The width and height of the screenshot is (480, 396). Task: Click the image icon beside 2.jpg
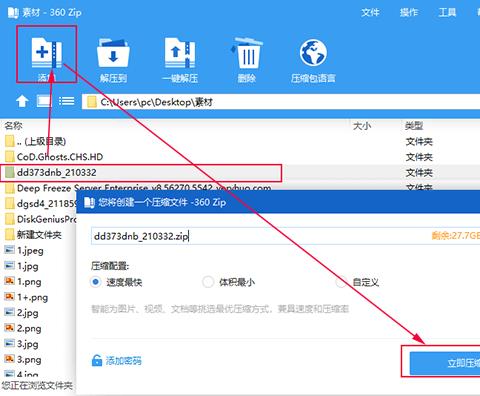(x=9, y=312)
